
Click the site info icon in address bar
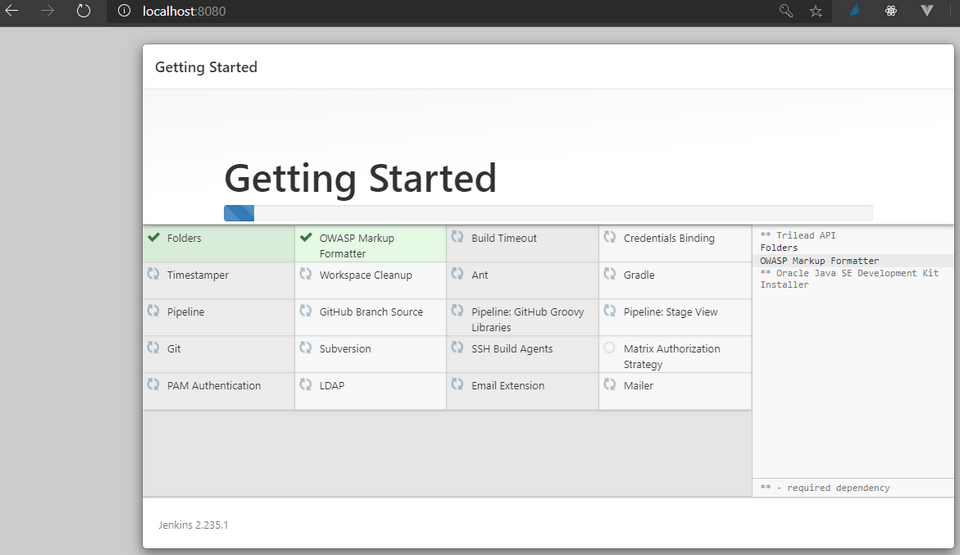pos(124,10)
